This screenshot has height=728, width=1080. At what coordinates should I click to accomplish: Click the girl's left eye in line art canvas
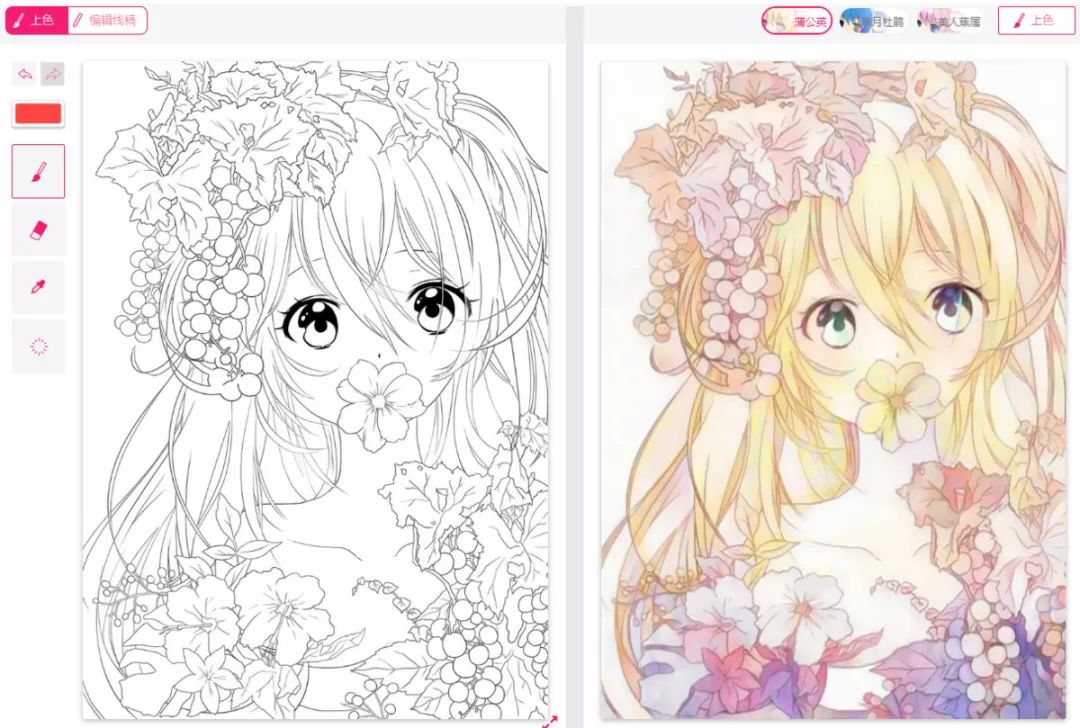pos(310,322)
